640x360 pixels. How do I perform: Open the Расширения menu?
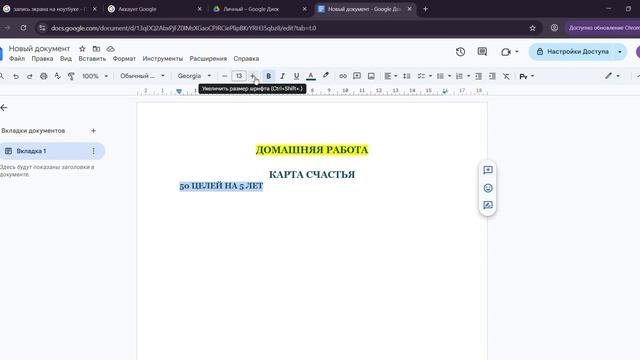(x=208, y=59)
